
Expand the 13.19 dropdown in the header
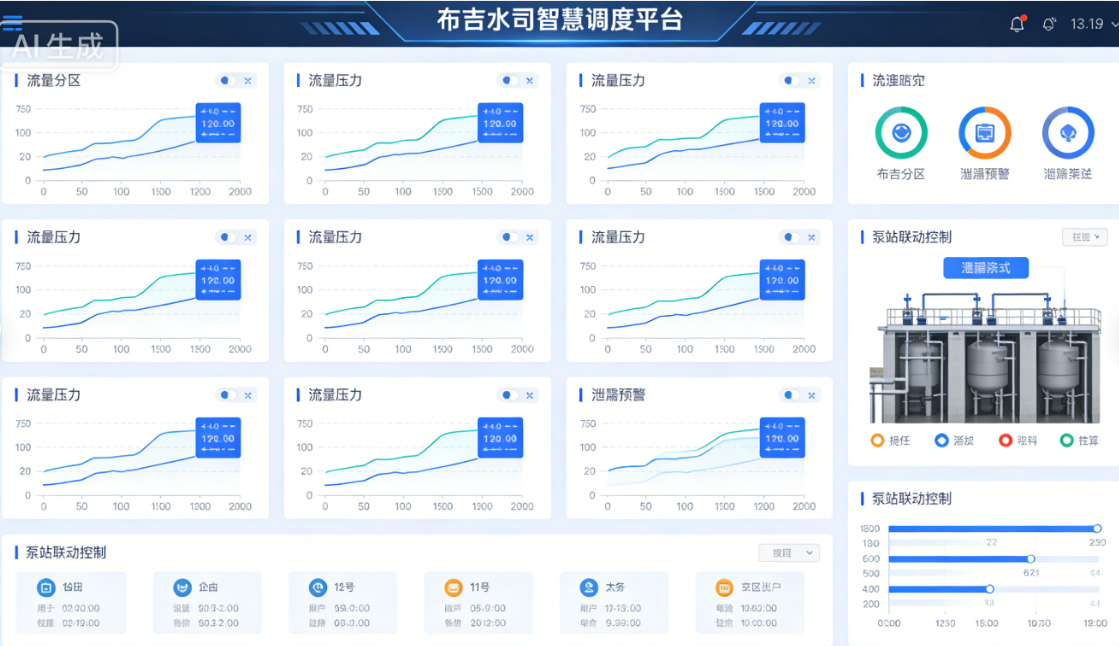click(x=1094, y=24)
